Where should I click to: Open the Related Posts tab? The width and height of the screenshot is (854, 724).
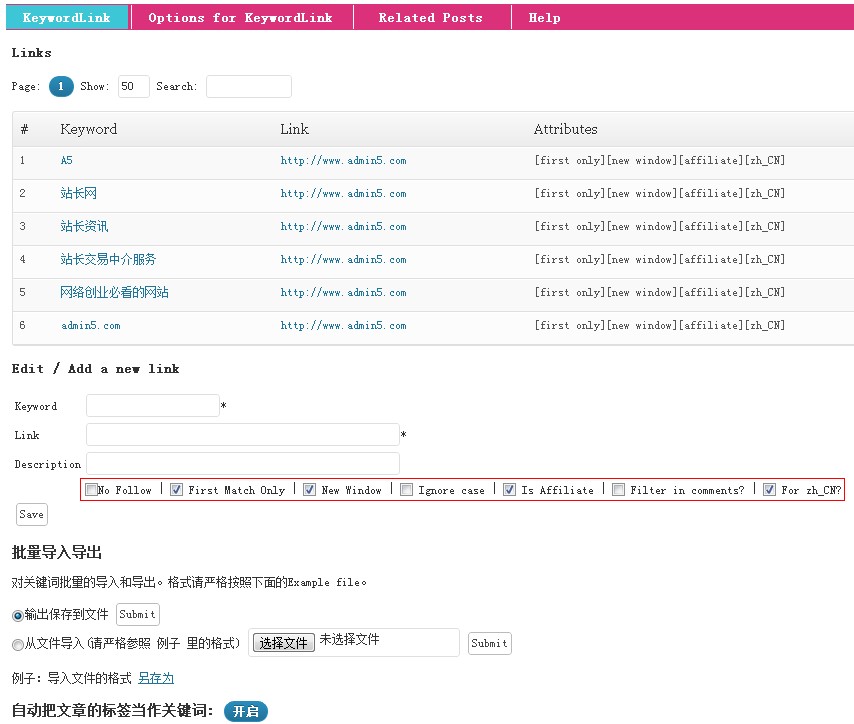[430, 17]
